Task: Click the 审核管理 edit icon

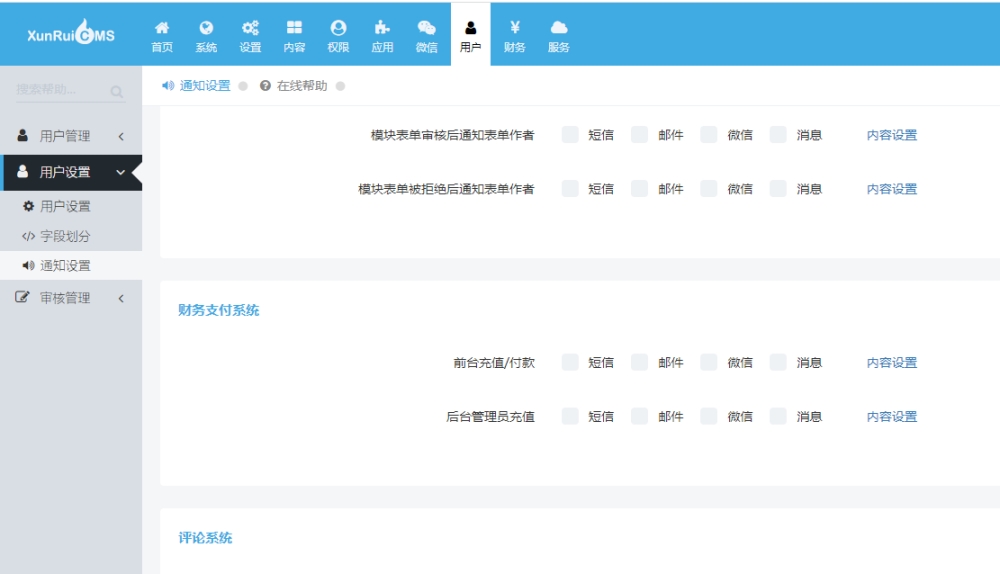Action: tap(22, 297)
